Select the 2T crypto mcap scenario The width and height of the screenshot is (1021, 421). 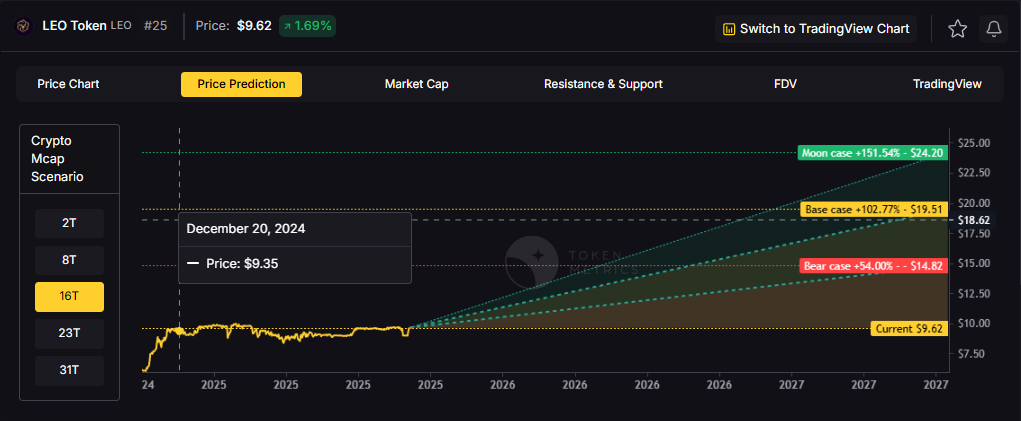click(69, 223)
